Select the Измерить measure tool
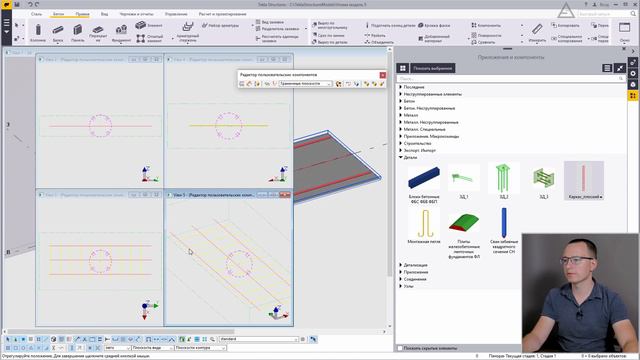This screenshot has height=360, width=640. [537, 33]
